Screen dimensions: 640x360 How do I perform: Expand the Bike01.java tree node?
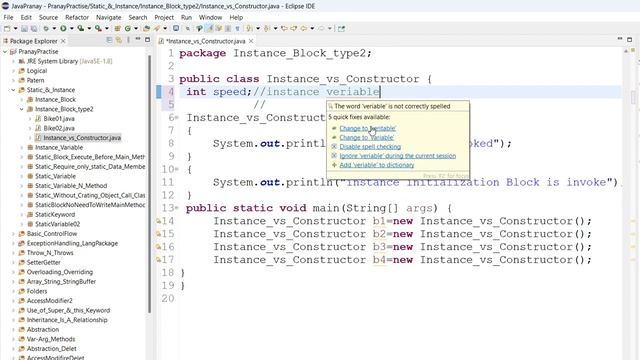coord(30,119)
